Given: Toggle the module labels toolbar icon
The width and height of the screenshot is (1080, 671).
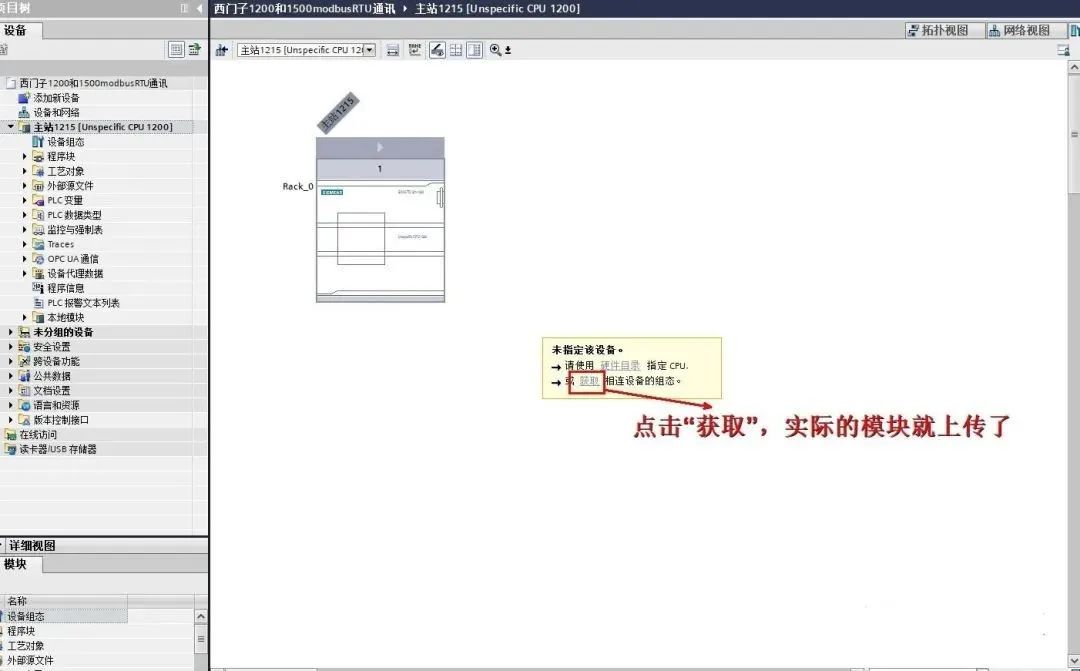Looking at the screenshot, I should click(415, 50).
